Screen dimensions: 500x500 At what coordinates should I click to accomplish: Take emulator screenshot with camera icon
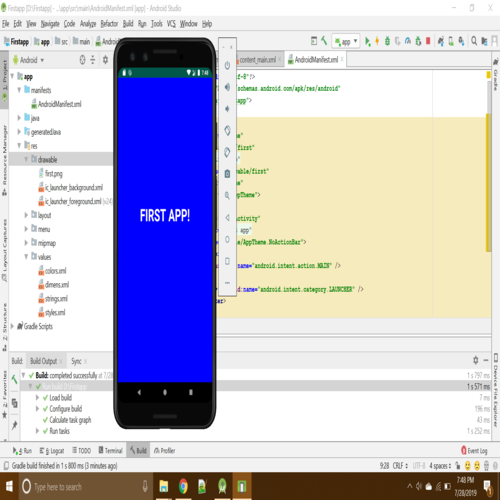click(x=227, y=174)
